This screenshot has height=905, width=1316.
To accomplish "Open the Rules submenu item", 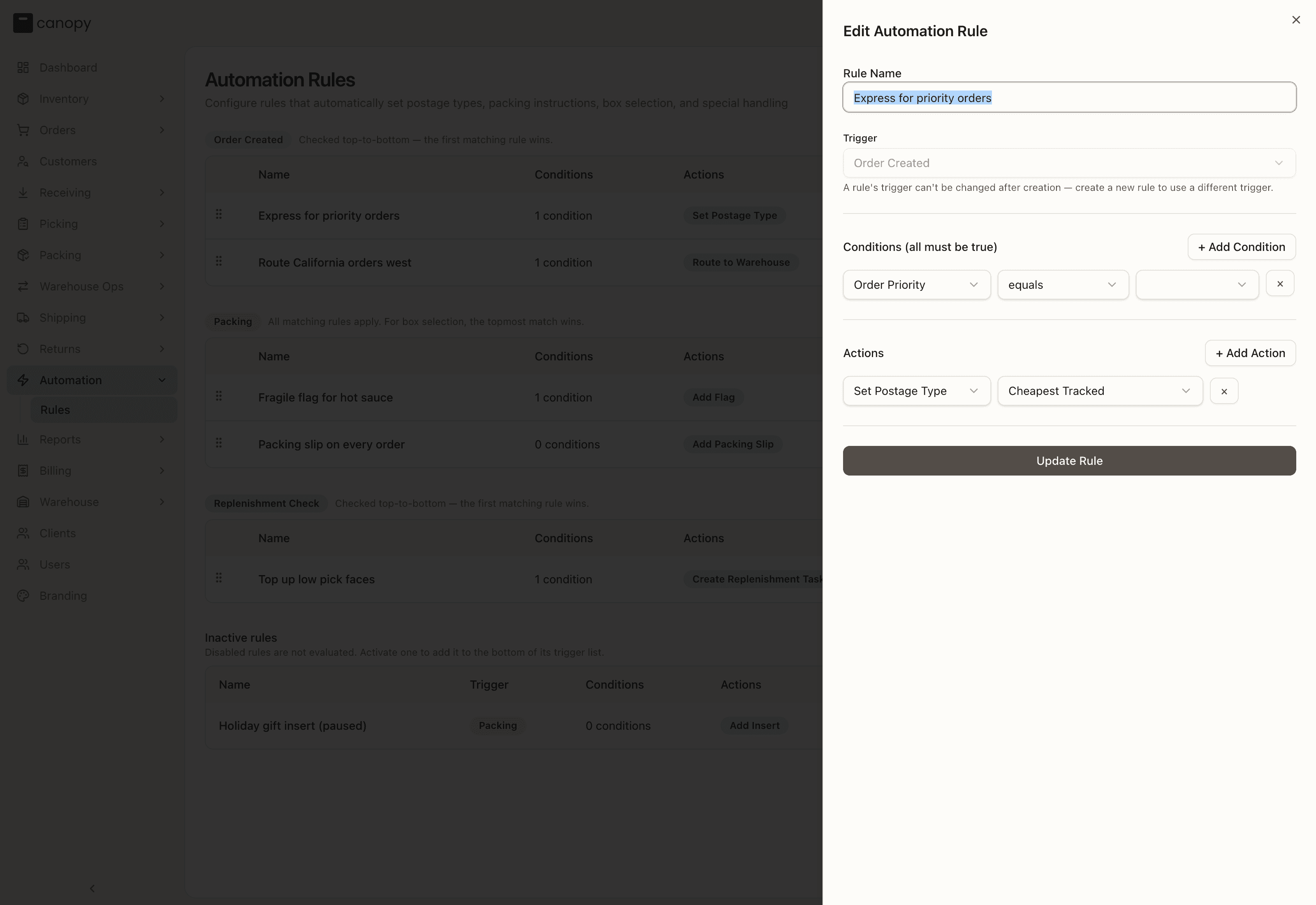I will 104,409.
